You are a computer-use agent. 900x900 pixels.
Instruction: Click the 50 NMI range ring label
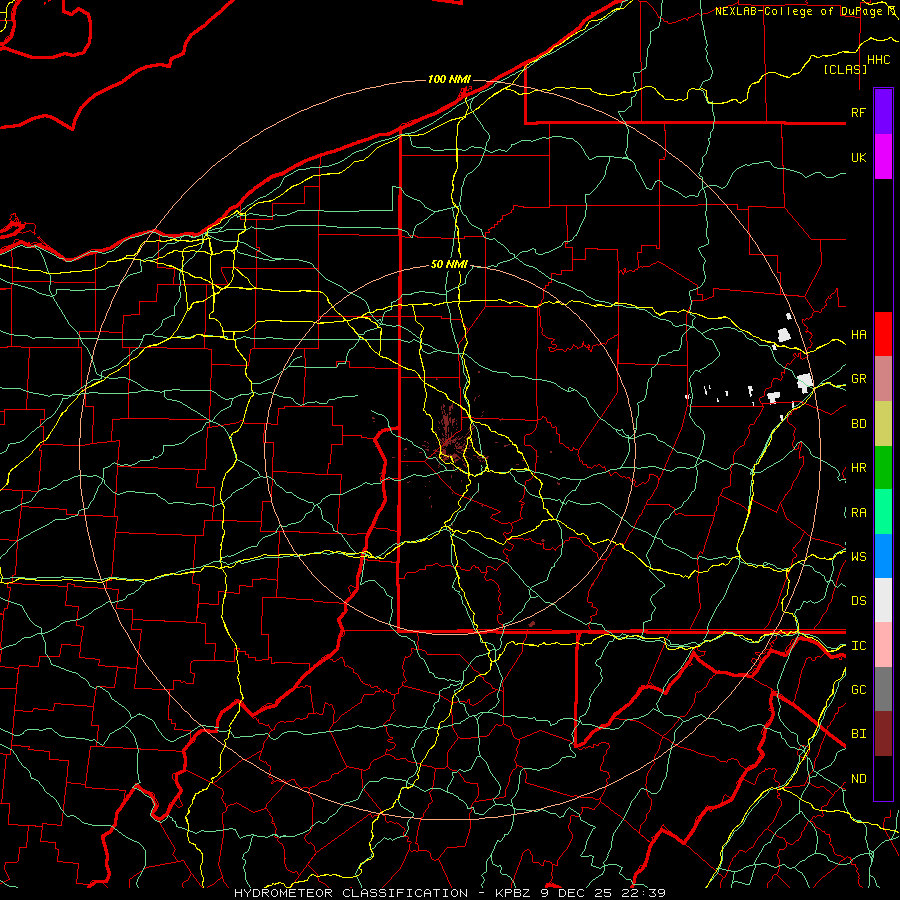click(449, 264)
